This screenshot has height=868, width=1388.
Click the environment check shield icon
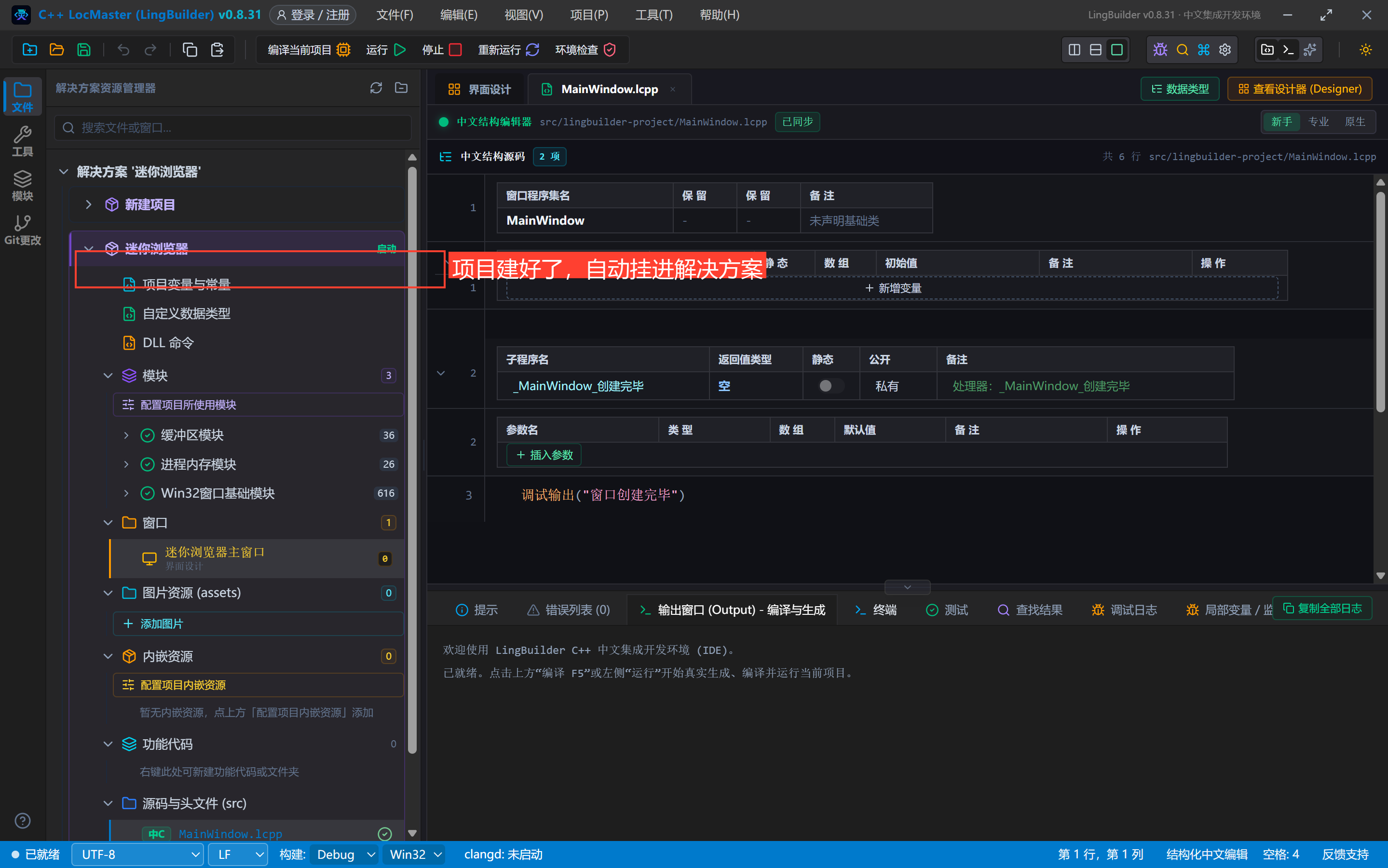tap(610, 50)
